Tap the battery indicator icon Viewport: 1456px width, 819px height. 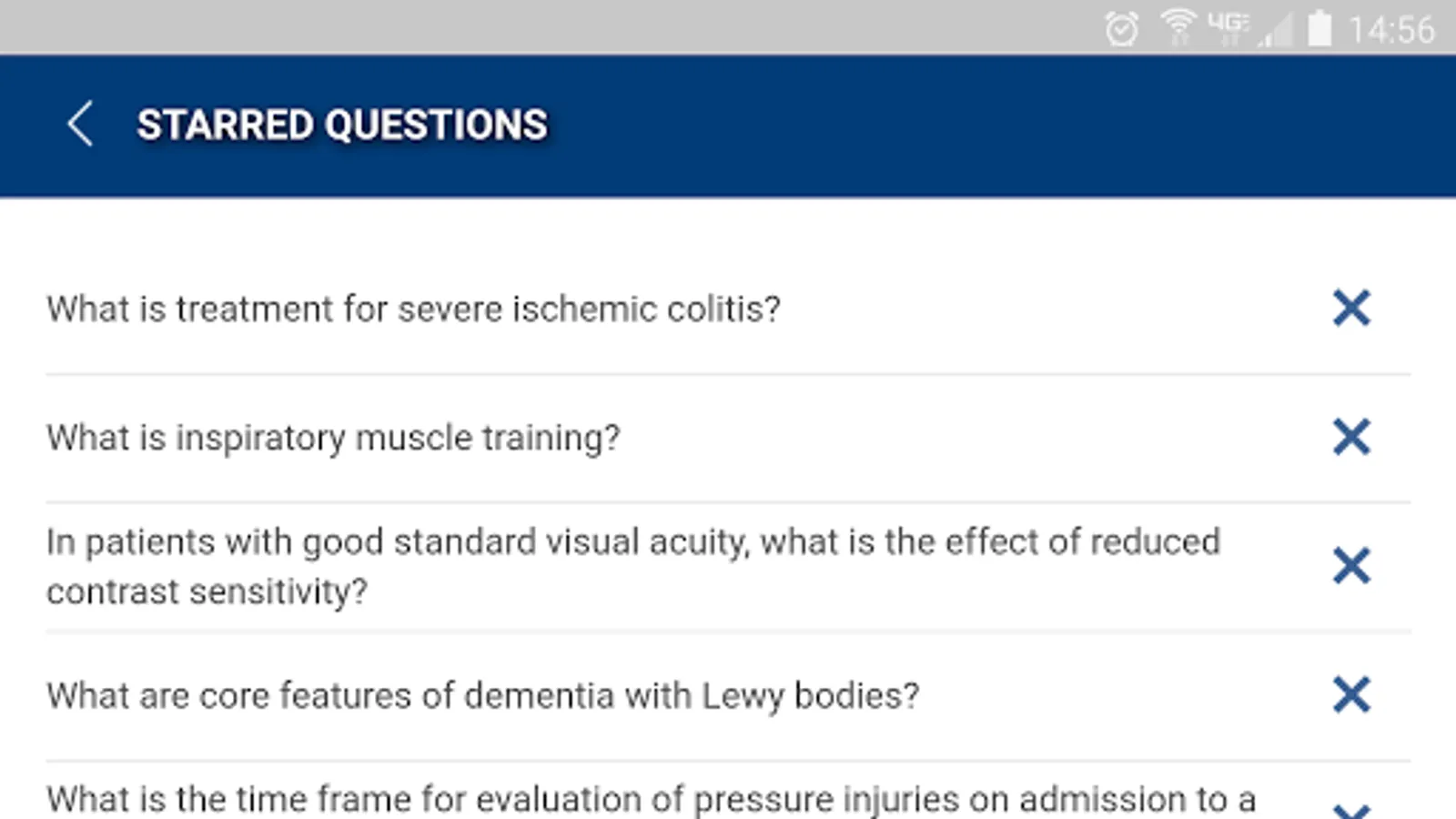tap(1319, 28)
